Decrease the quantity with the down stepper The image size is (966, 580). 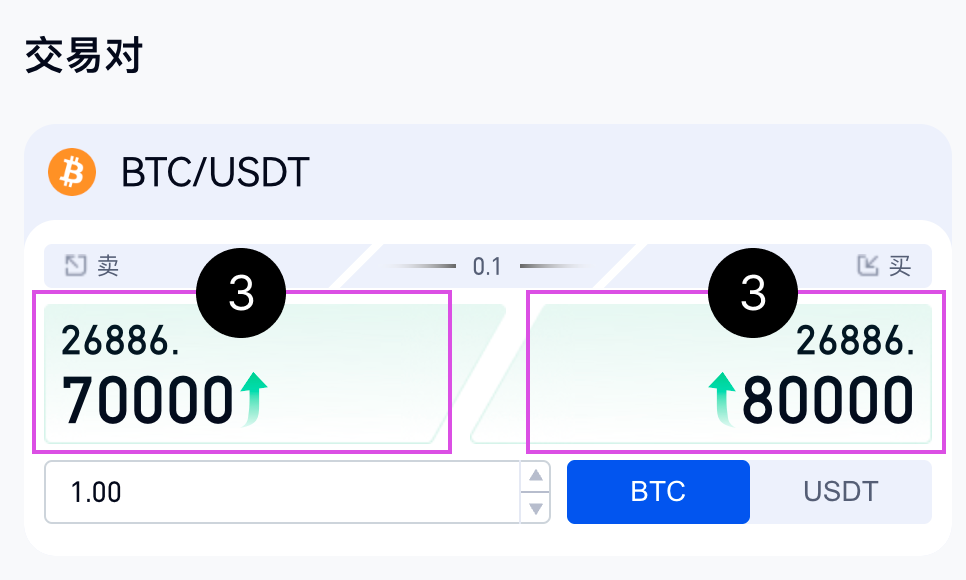click(537, 508)
